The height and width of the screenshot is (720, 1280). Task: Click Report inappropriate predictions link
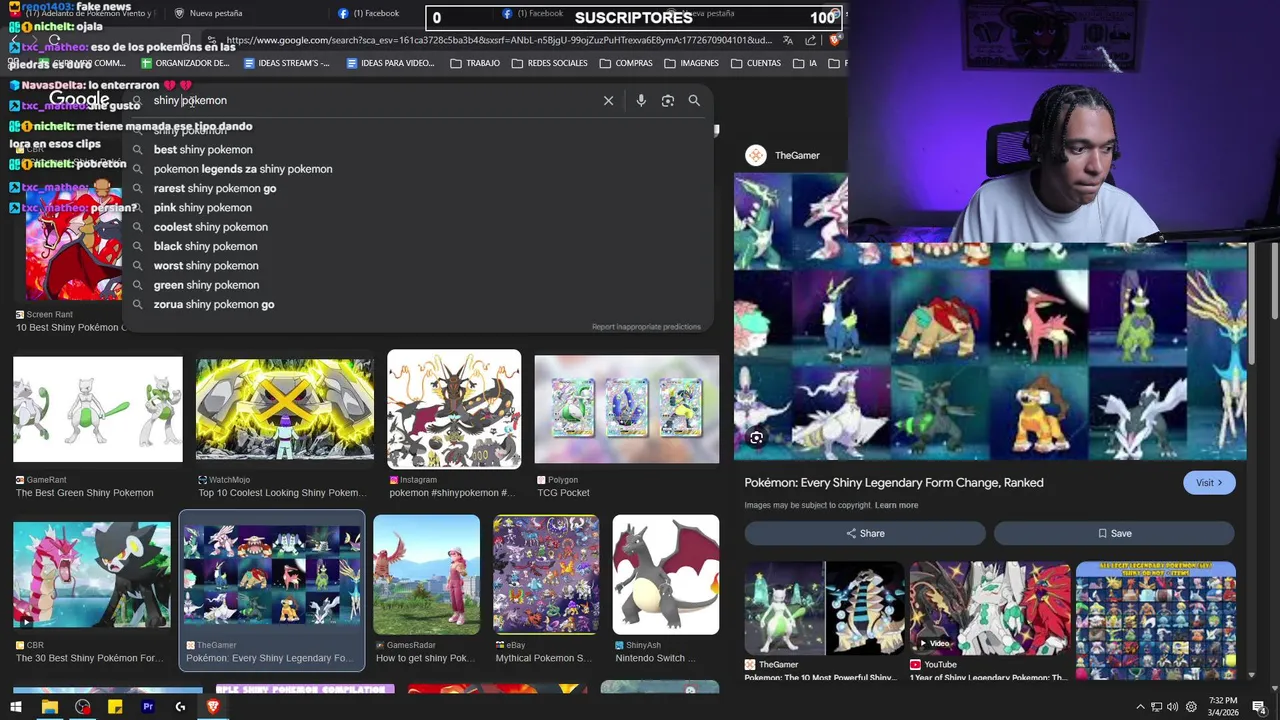[646, 327]
